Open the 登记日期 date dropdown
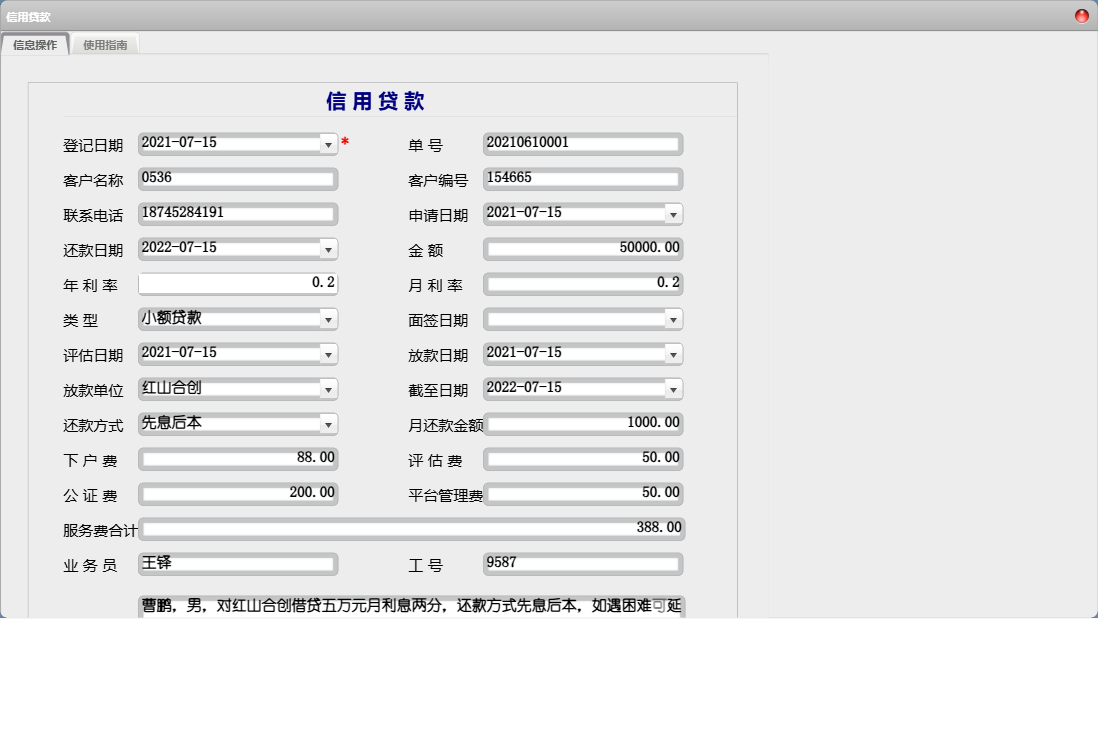This screenshot has height=737, width=1098. [x=328, y=144]
